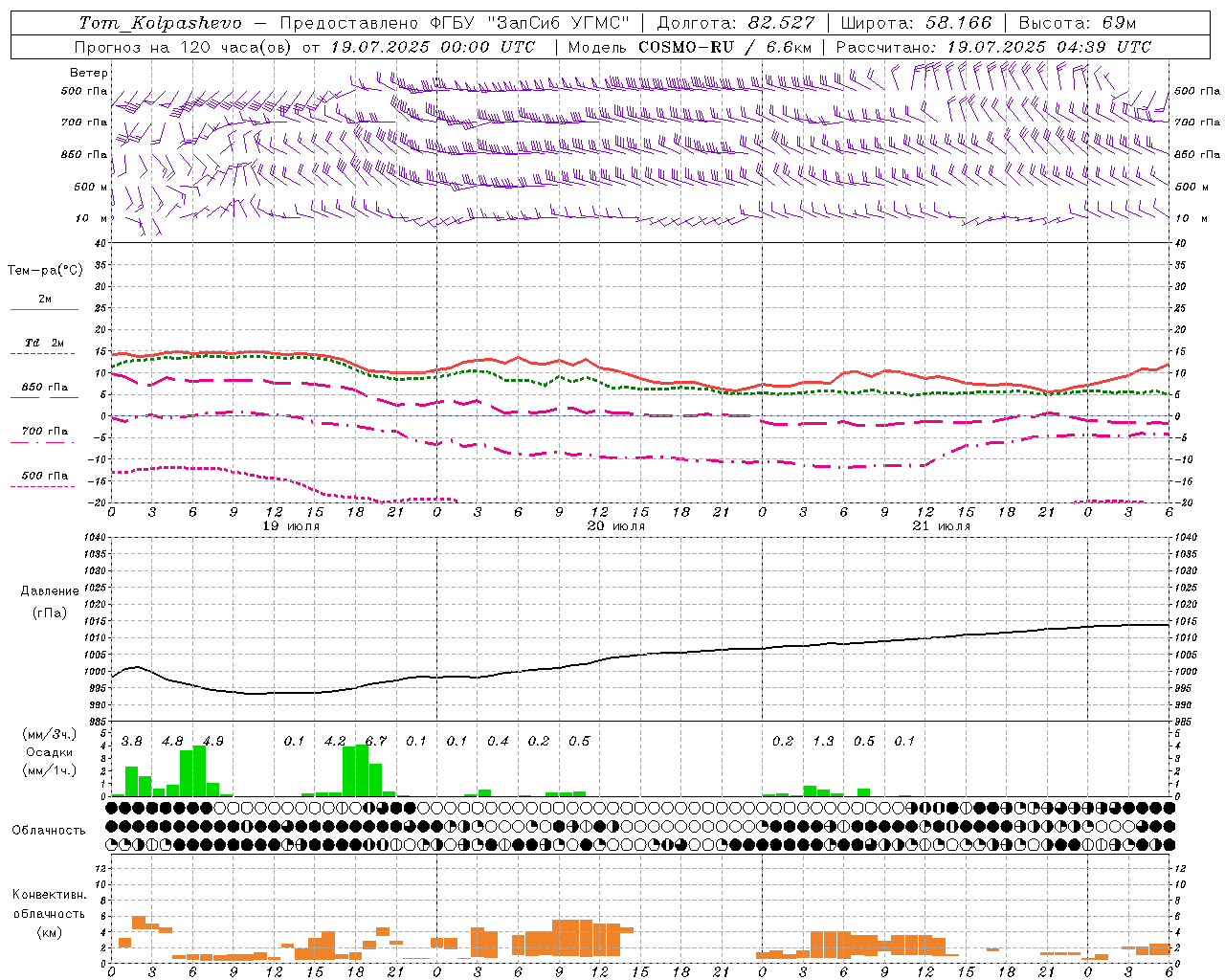Click the dash-dot sample under legend "700 гПа"
The height and width of the screenshot is (980, 1225).
[x=43, y=443]
